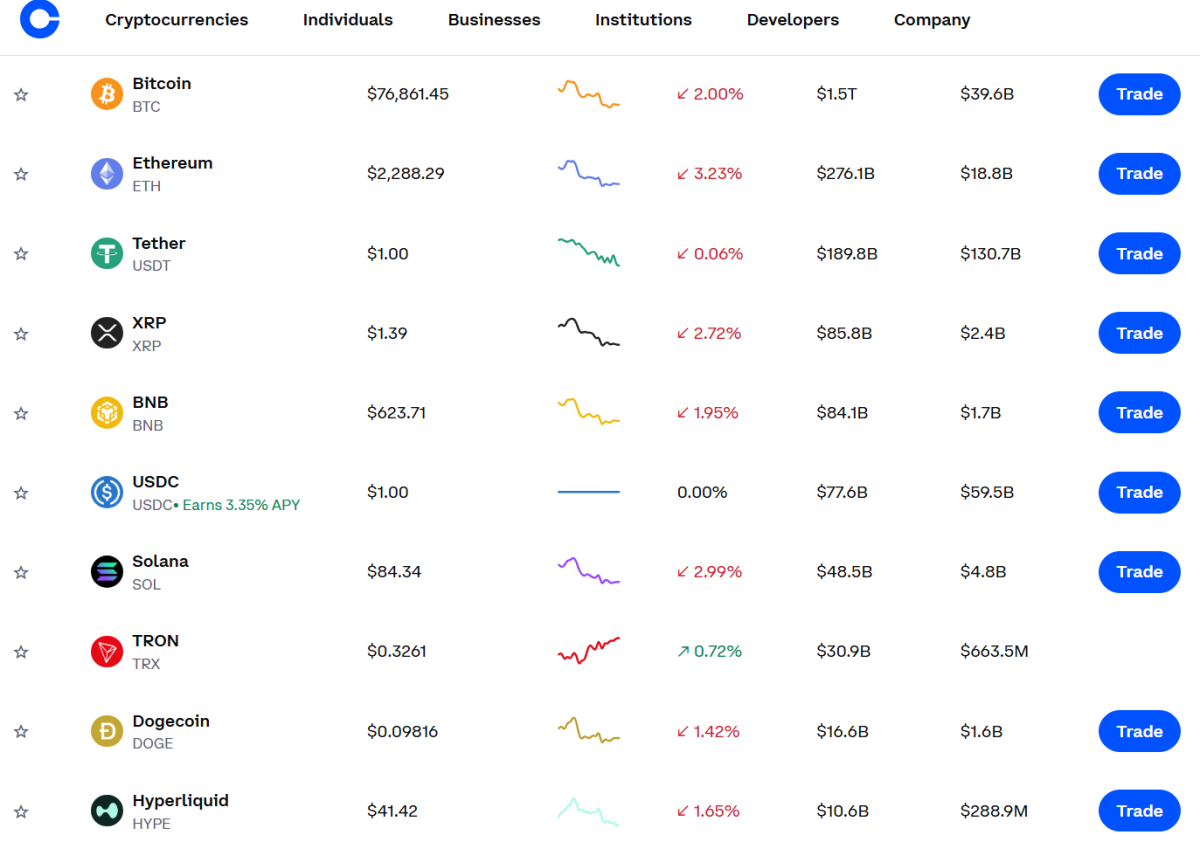1200x842 pixels.
Task: Open the Developers menu item
Action: coord(793,20)
